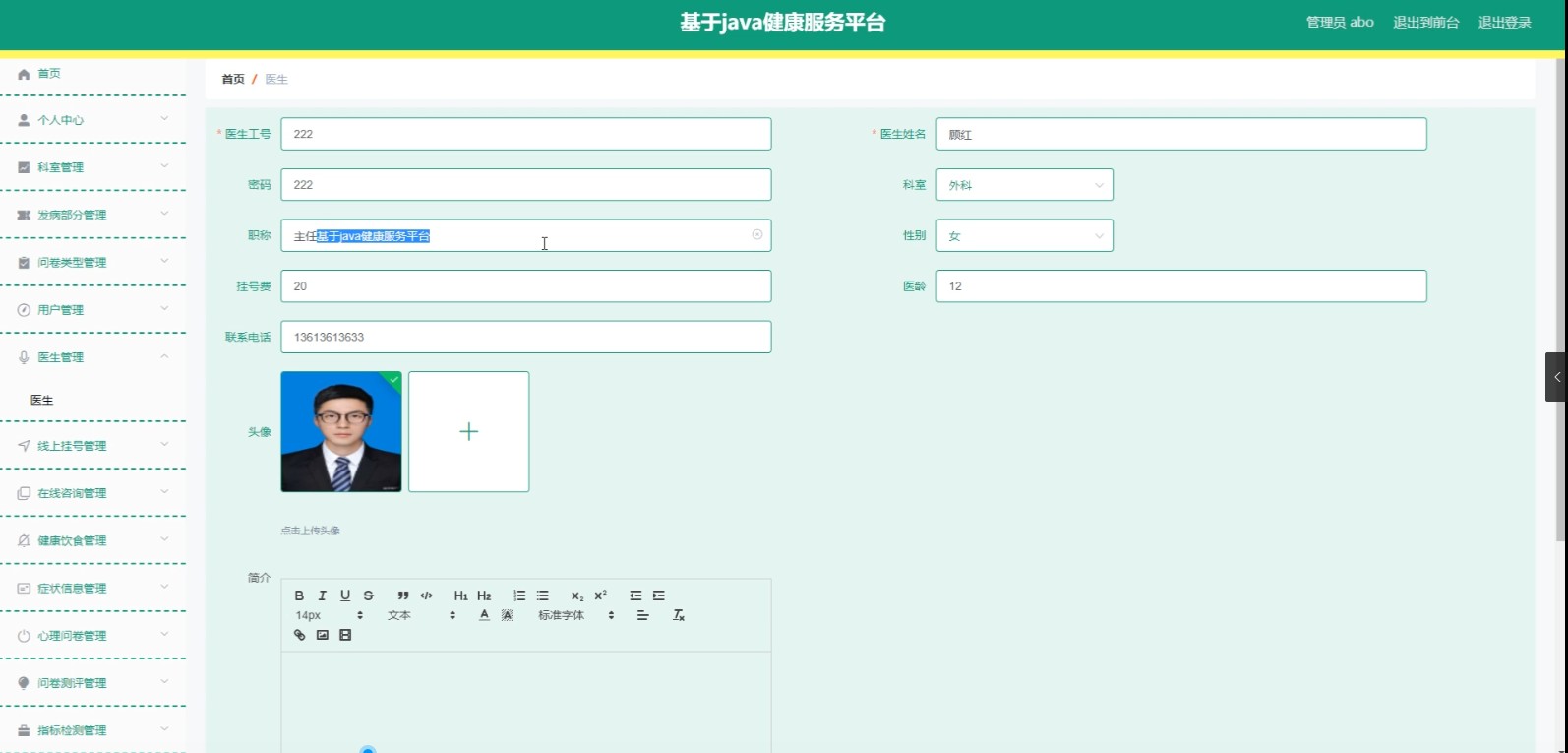
Task: Focus the 医生工号 input field
Action: [526, 134]
